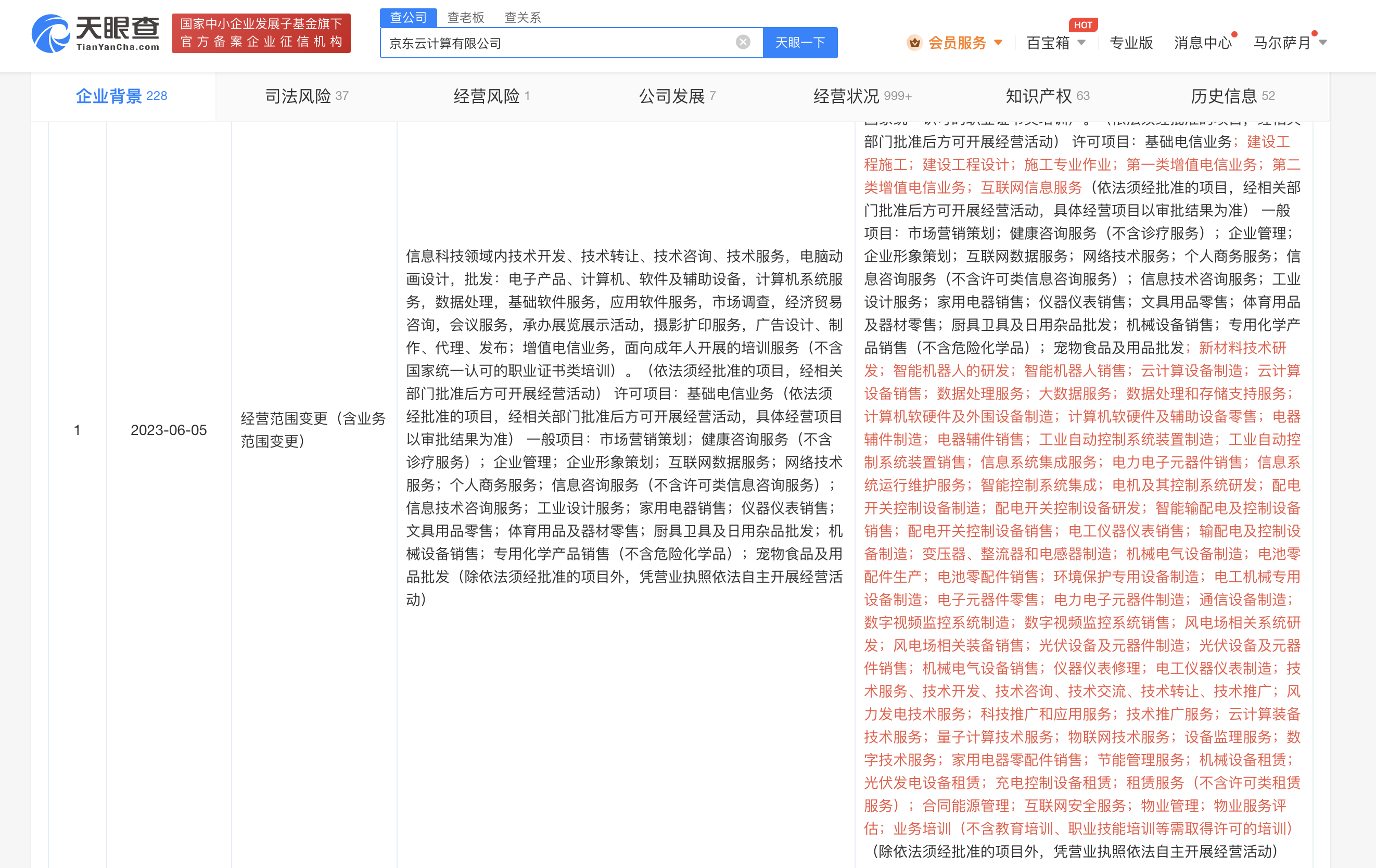The image size is (1376, 868).
Task: Switch to the 司法风险 tab
Action: [307, 96]
